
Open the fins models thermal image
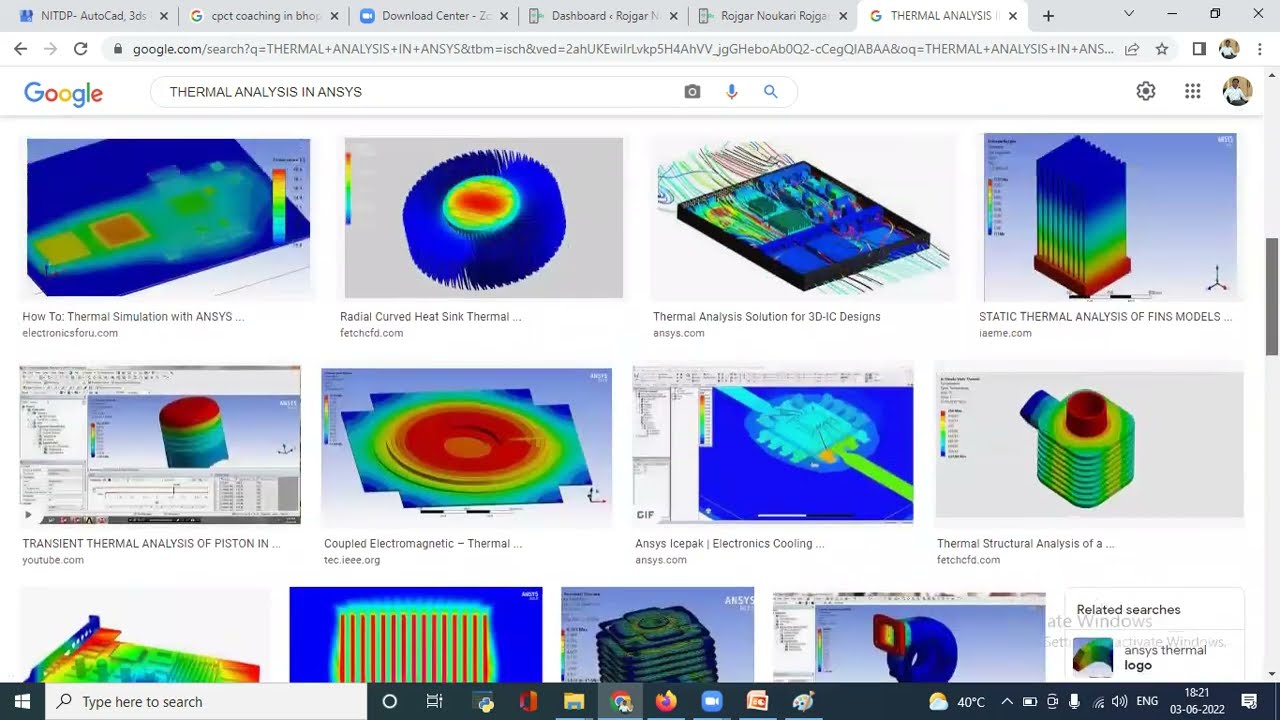(x=1110, y=217)
